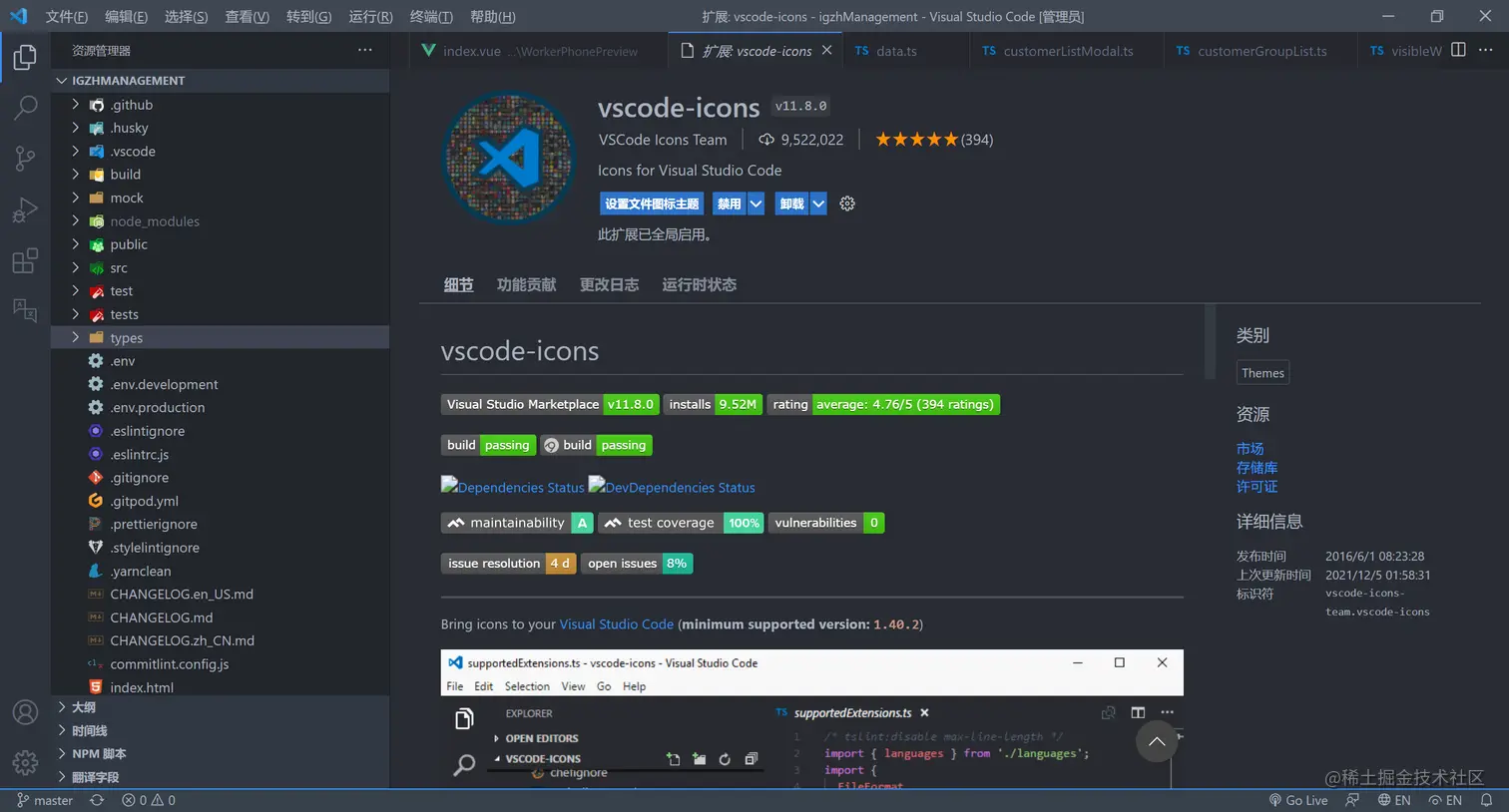The height and width of the screenshot is (812, 1509).
Task: Expand the 翻译字段 section
Action: (220, 777)
